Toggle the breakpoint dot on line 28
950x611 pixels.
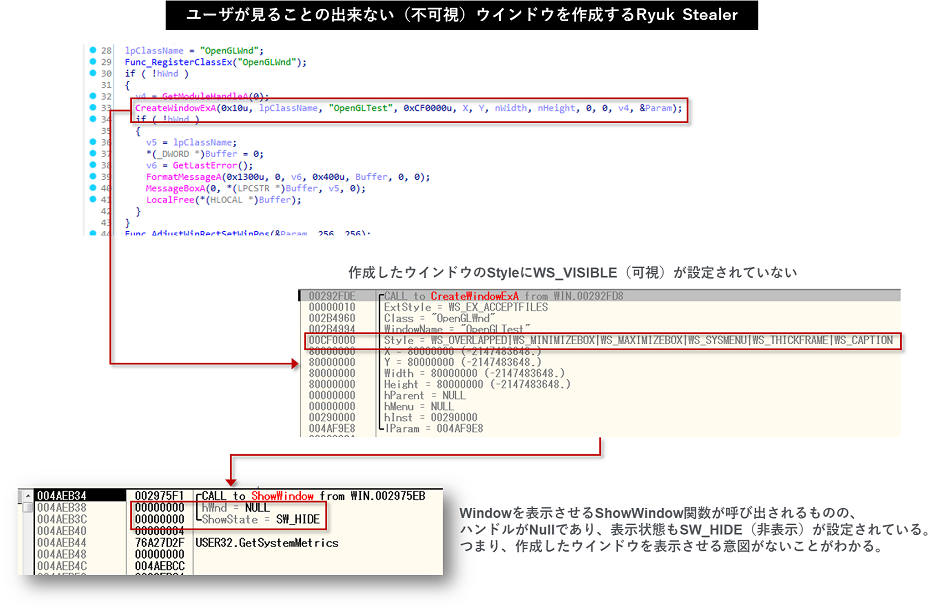point(93,50)
